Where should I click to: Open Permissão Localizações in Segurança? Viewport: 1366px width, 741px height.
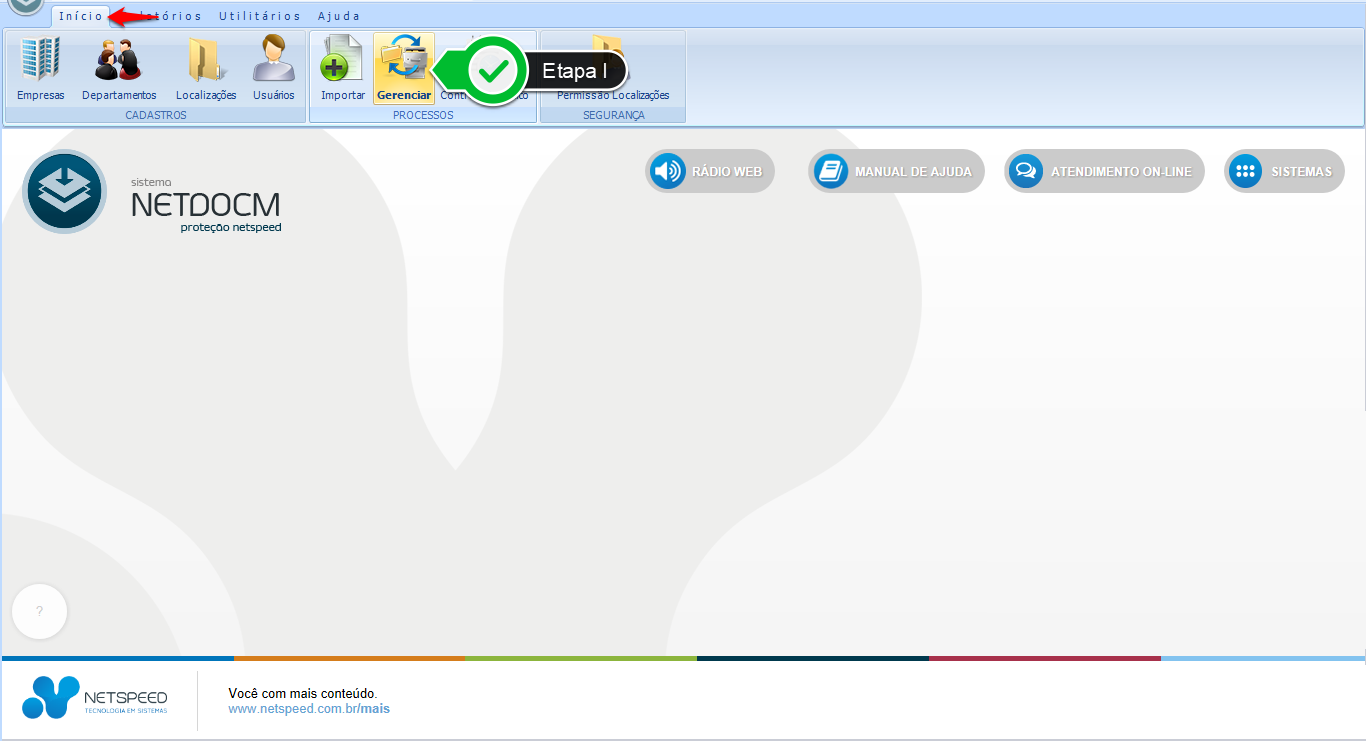[613, 69]
